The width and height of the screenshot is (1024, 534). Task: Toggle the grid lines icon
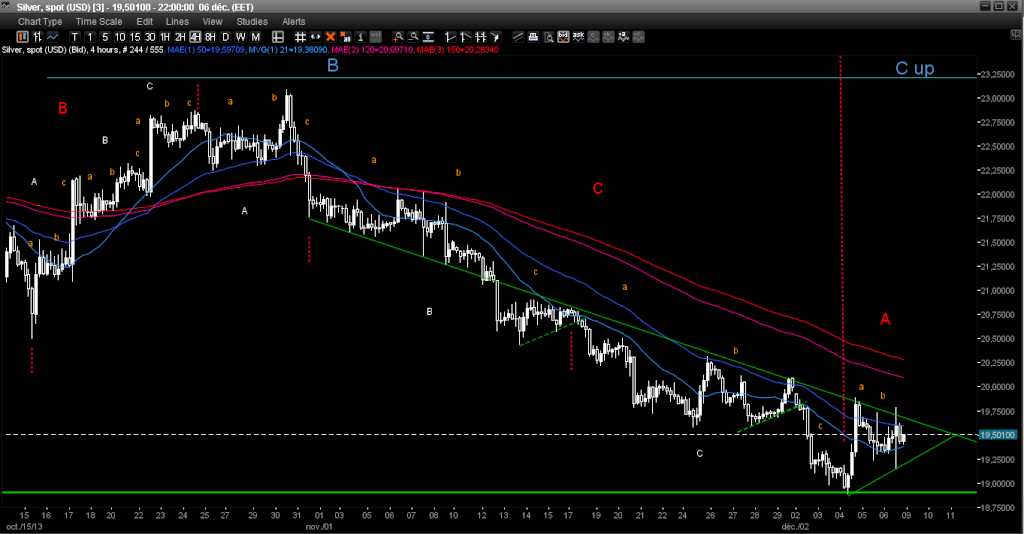(300, 37)
